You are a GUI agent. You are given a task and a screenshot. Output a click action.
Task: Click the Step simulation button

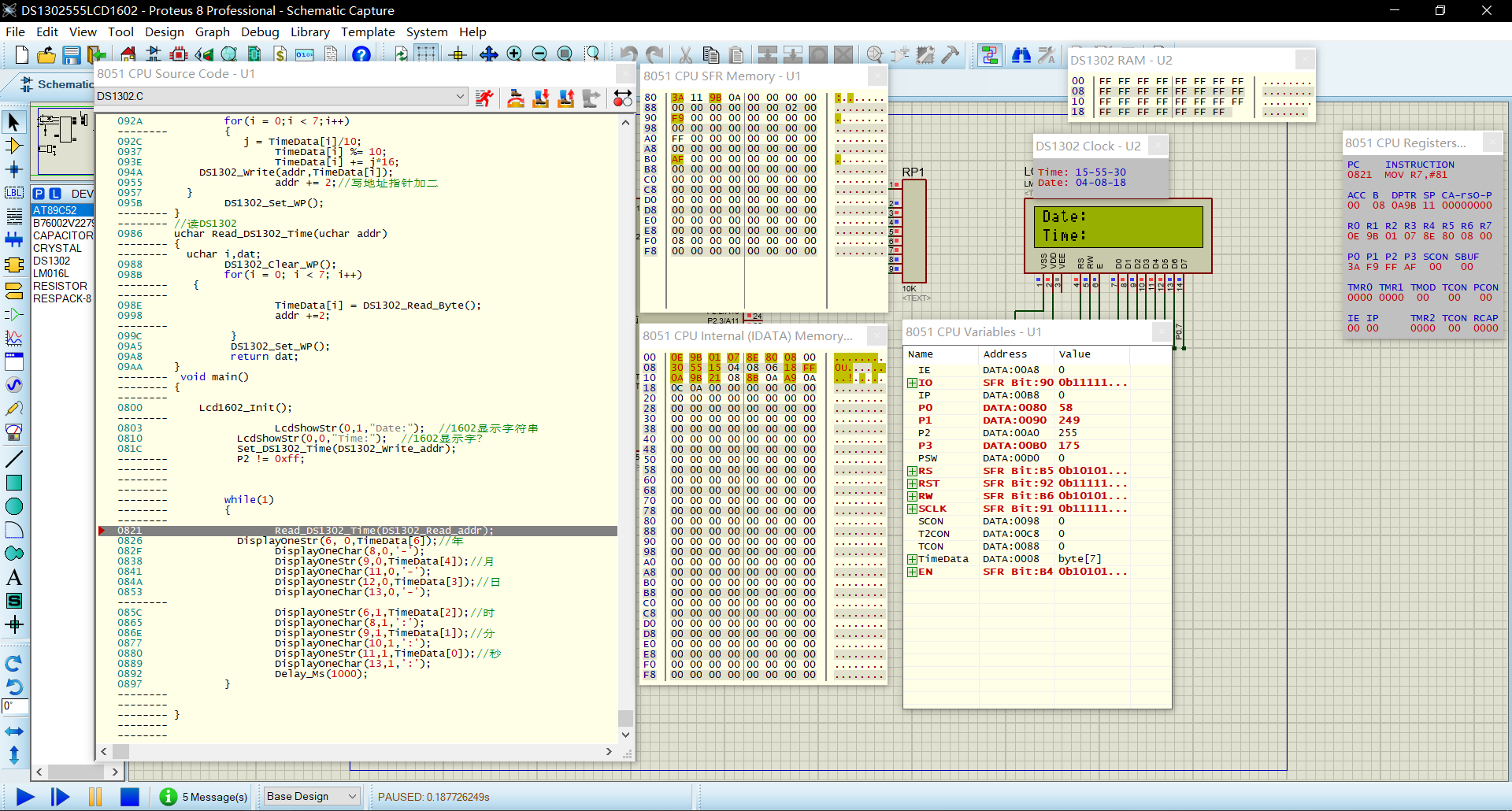pyautogui.click(x=60, y=797)
